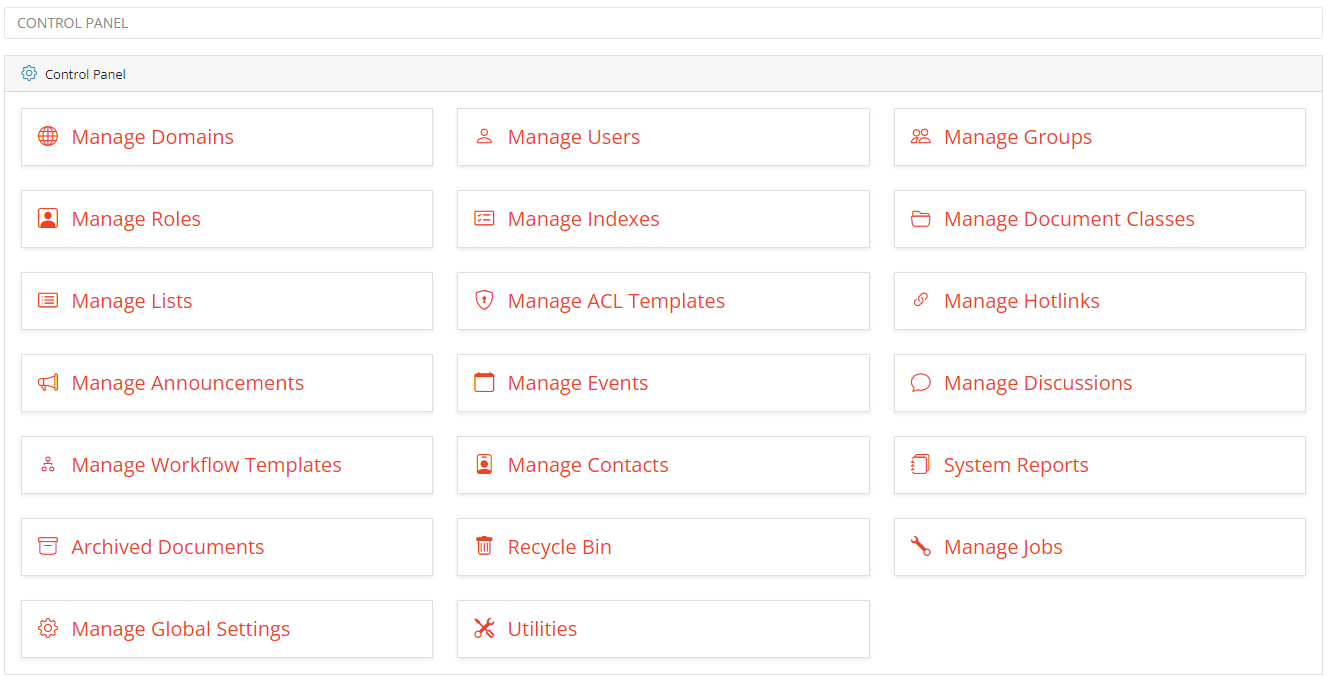Click the user icon beside Manage Users
1329x689 pixels.
(x=484, y=136)
